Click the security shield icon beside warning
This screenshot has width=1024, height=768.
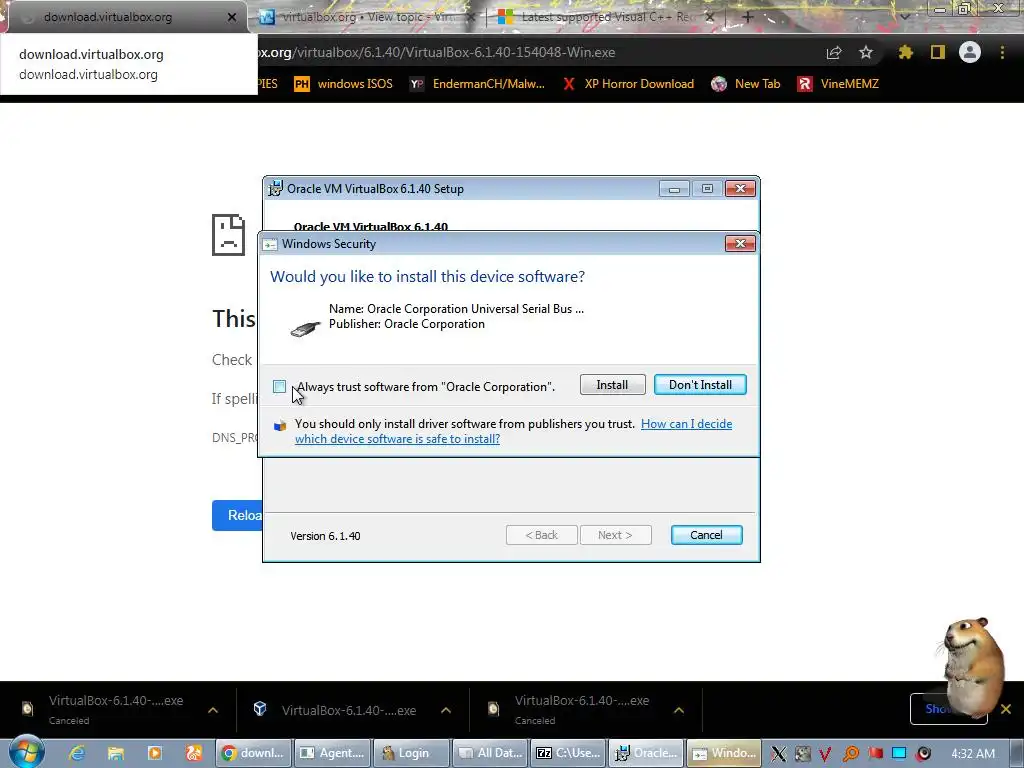[x=280, y=426]
